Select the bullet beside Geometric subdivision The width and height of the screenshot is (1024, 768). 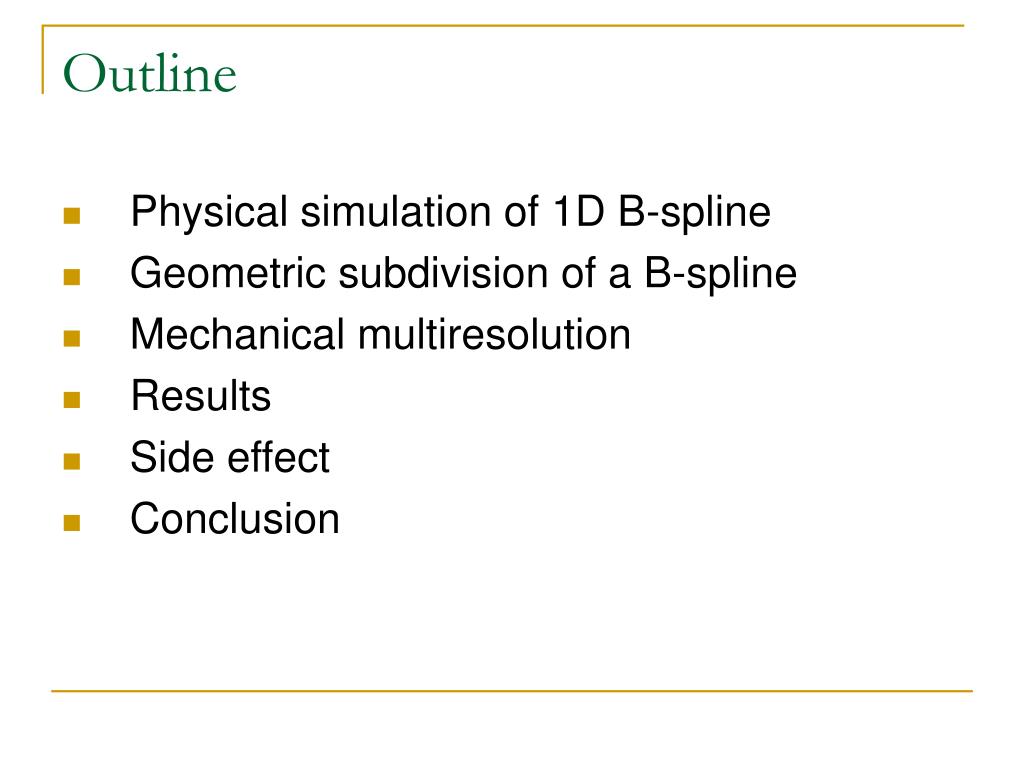tap(72, 278)
